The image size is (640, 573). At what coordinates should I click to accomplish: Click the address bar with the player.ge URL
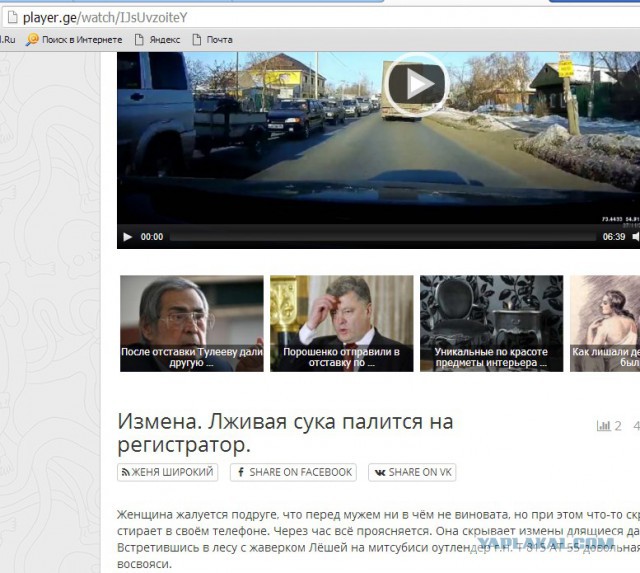point(320,18)
